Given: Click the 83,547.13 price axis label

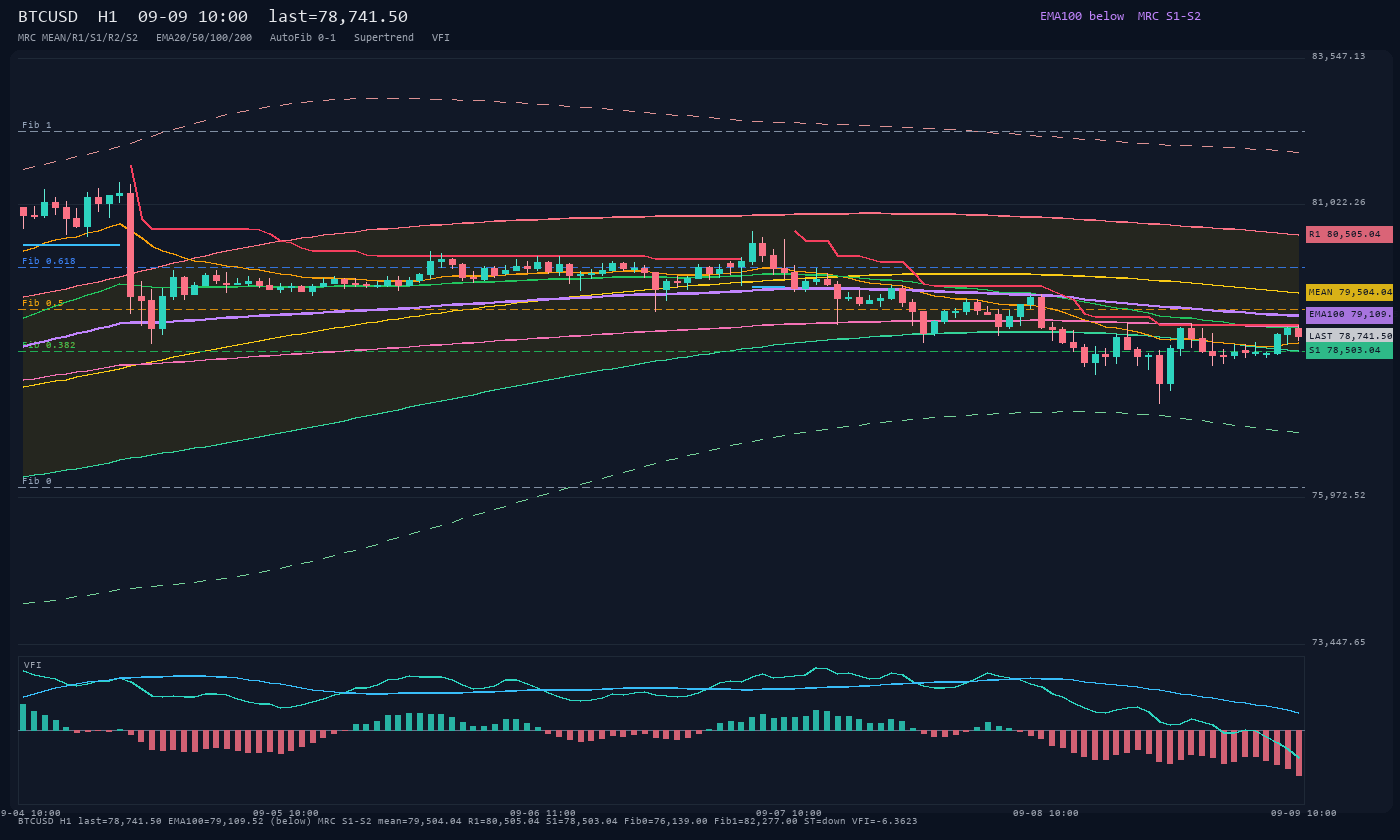Looking at the screenshot, I should 1338,56.
